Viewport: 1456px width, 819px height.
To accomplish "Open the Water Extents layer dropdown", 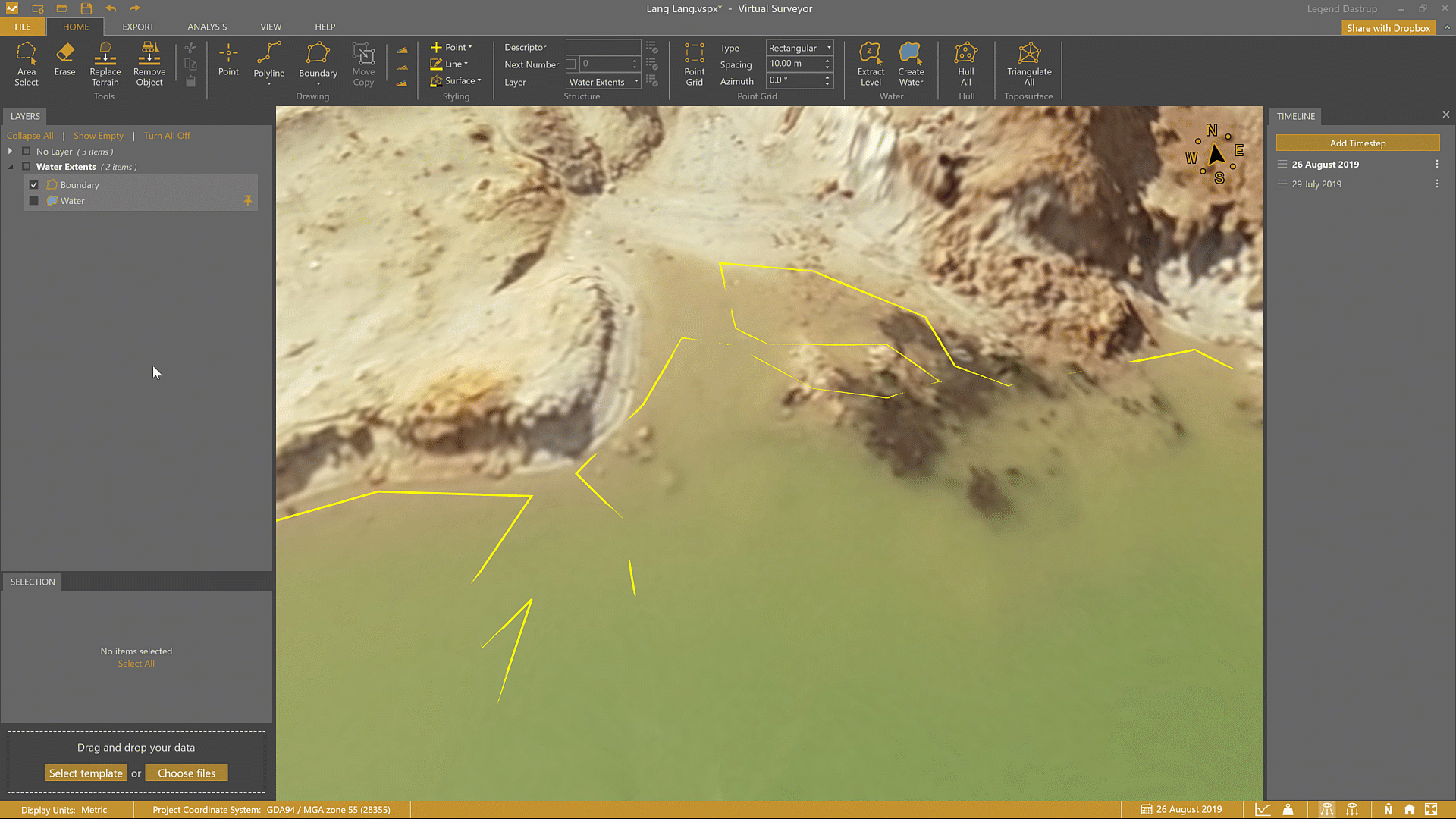I will click(604, 82).
